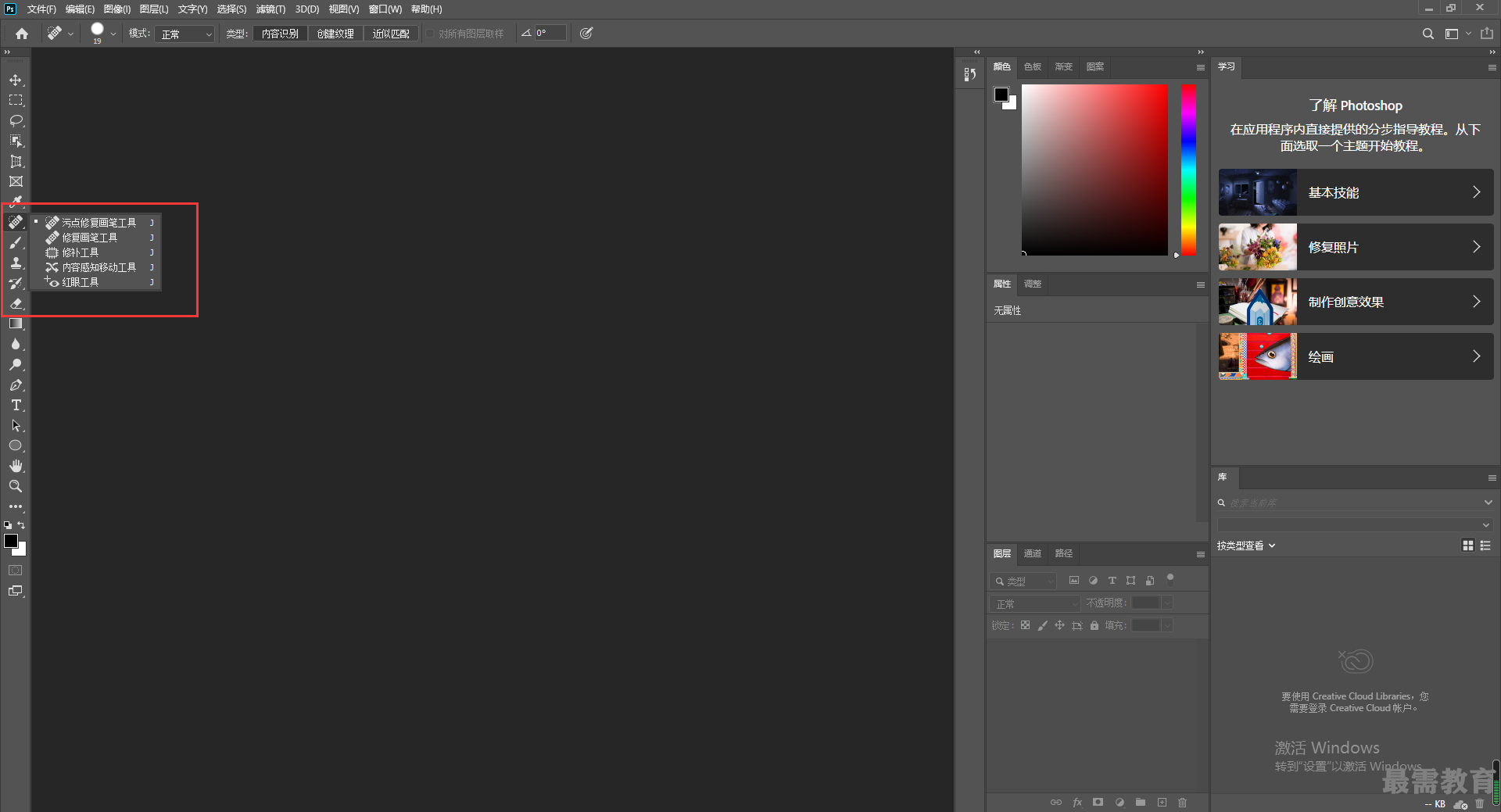Toggle pressure for size button

(x=586, y=34)
